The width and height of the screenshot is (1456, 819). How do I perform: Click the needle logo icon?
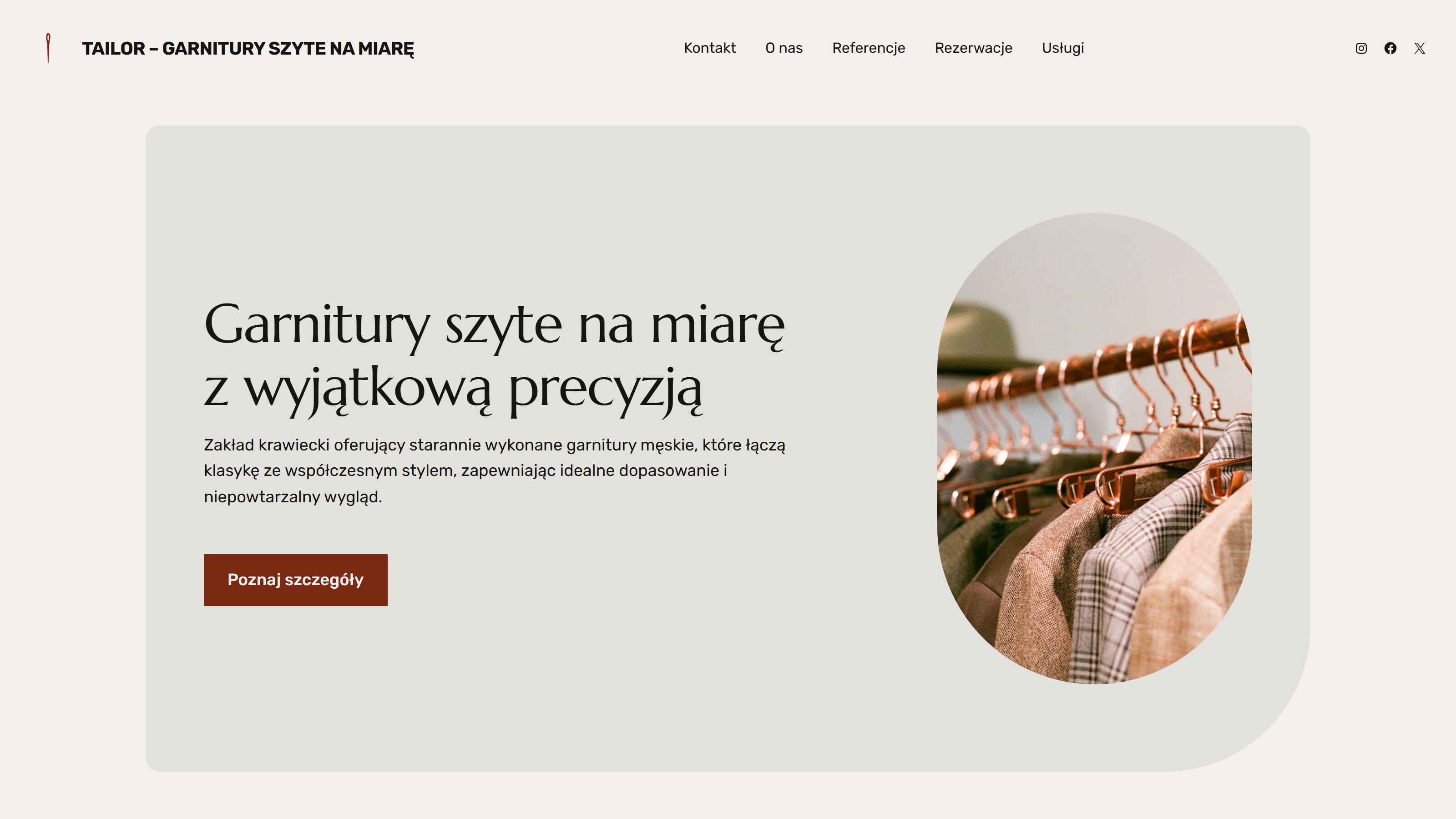(48, 48)
